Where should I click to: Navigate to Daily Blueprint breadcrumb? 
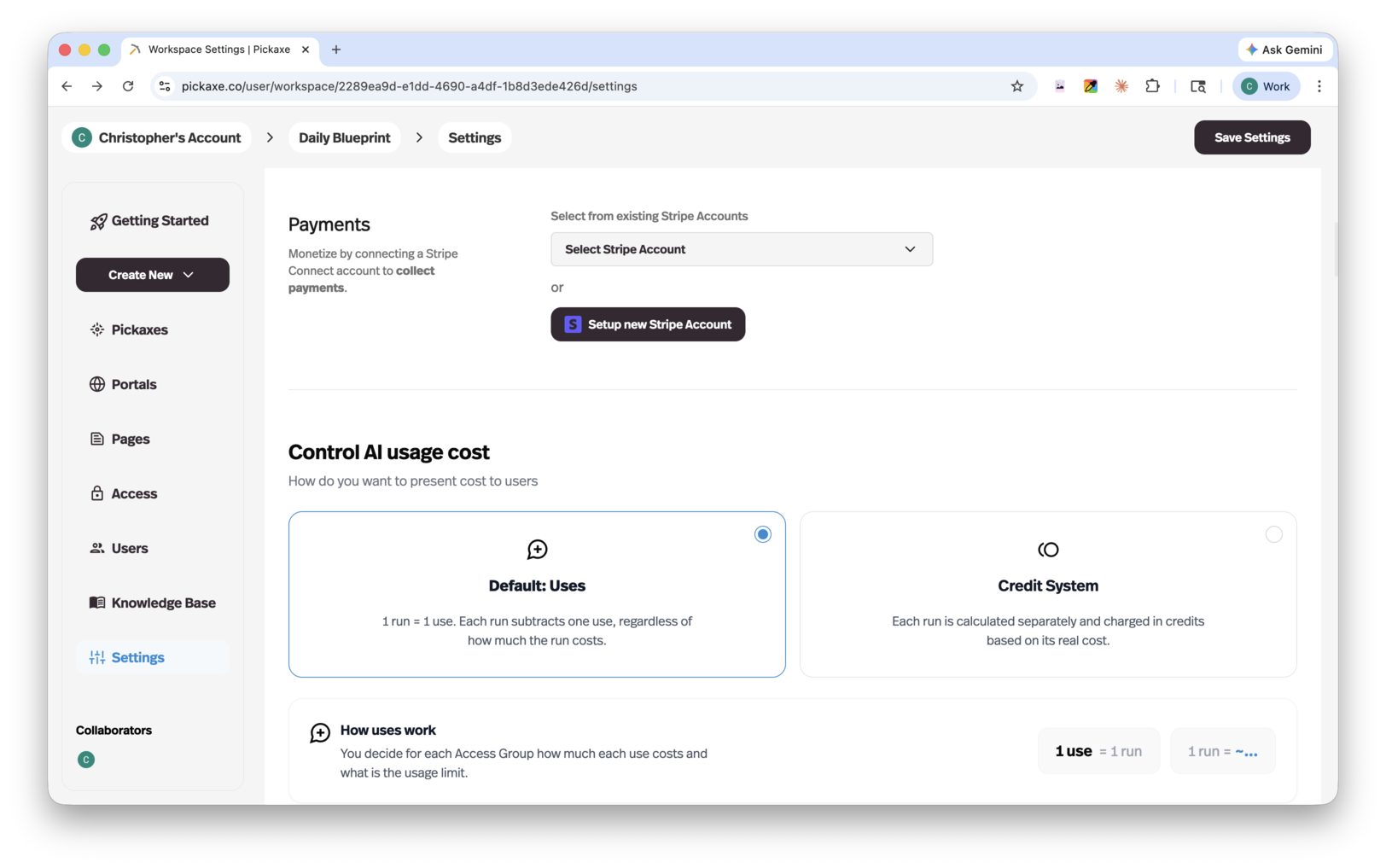click(344, 137)
